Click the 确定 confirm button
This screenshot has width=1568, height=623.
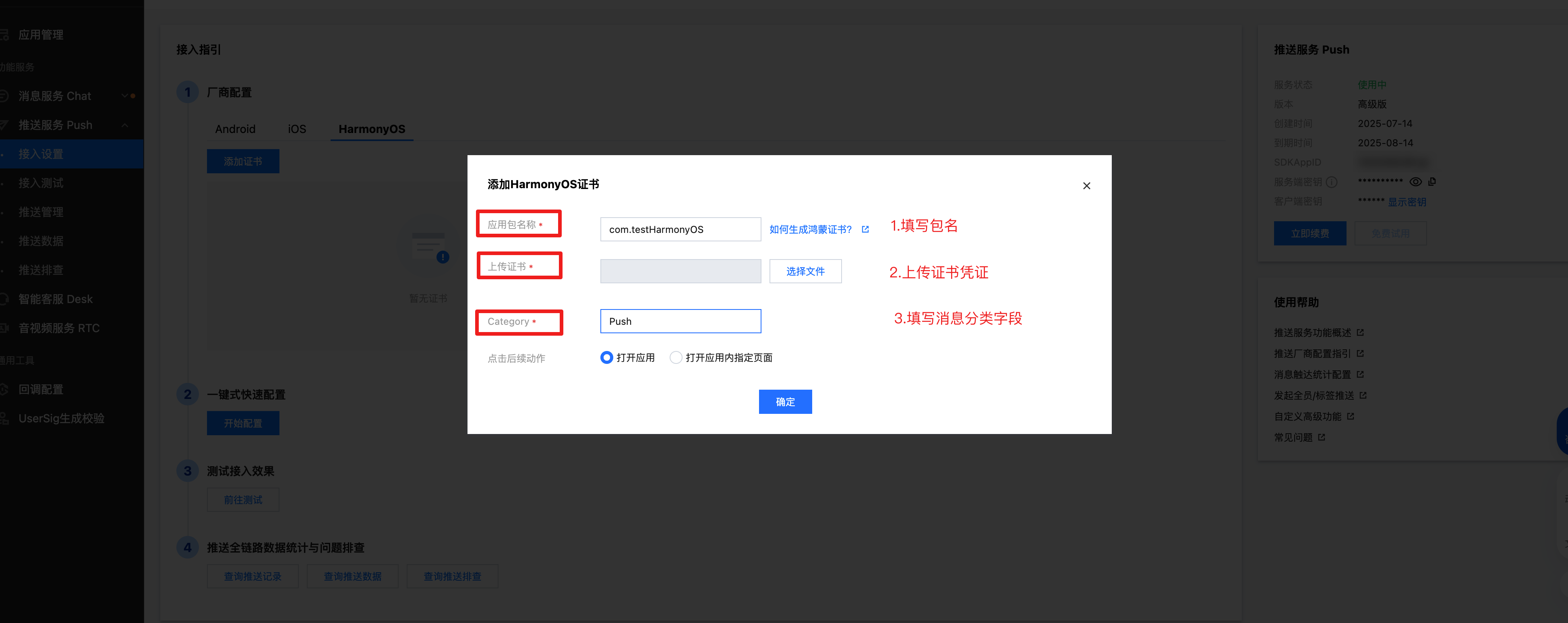pyautogui.click(x=785, y=402)
